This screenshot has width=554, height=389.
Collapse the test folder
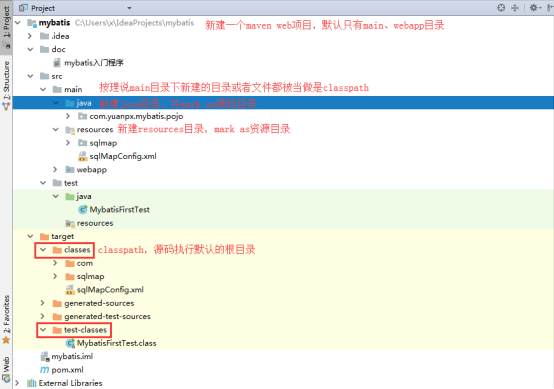pyautogui.click(x=43, y=183)
